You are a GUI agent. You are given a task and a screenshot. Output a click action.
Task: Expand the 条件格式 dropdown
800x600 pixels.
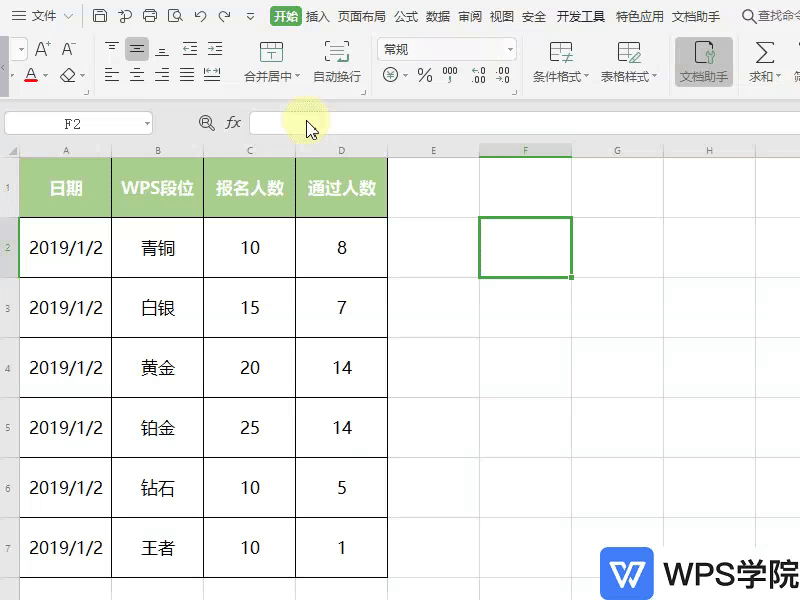click(x=561, y=62)
